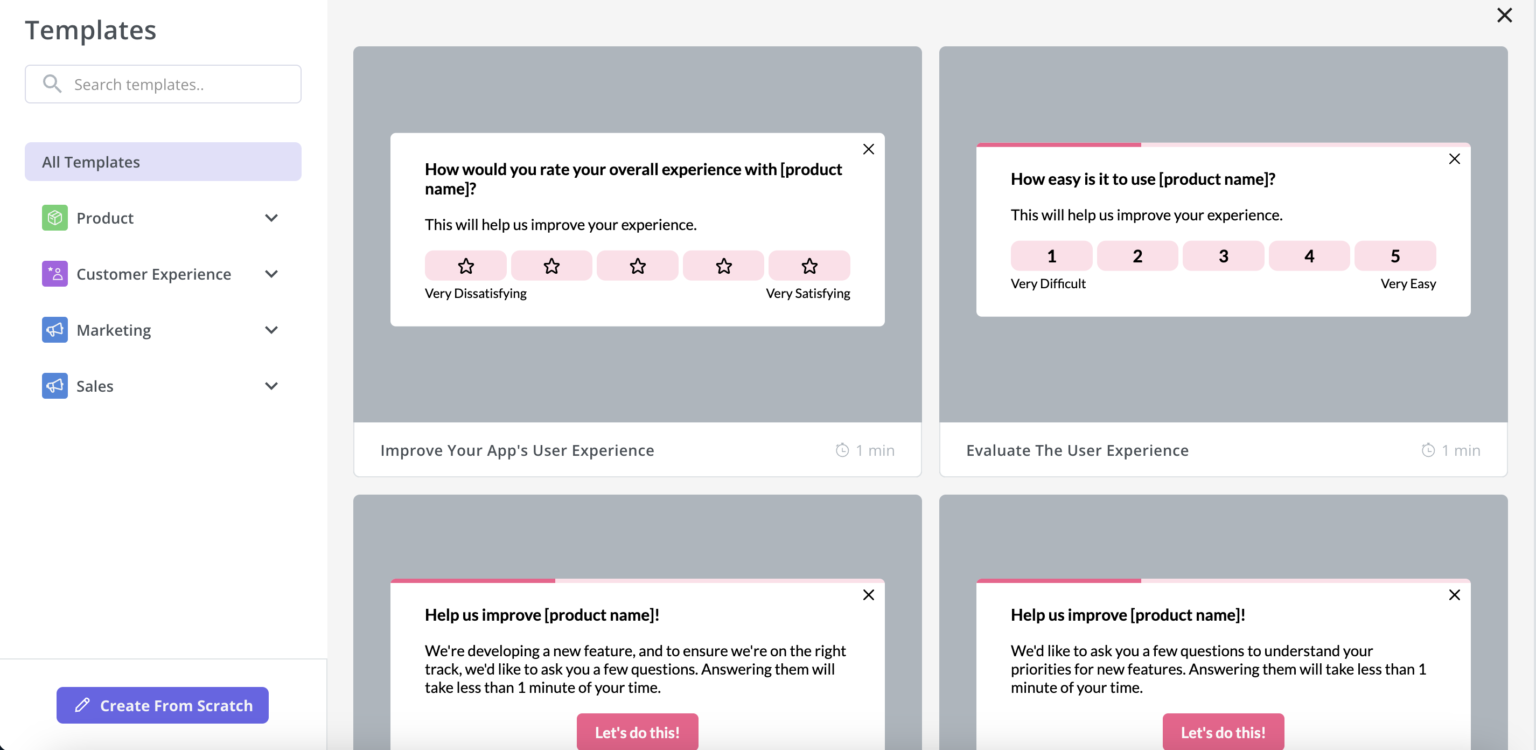Viewport: 1536px width, 750px height.
Task: Open the Customer Experience menu entry
Action: point(153,273)
